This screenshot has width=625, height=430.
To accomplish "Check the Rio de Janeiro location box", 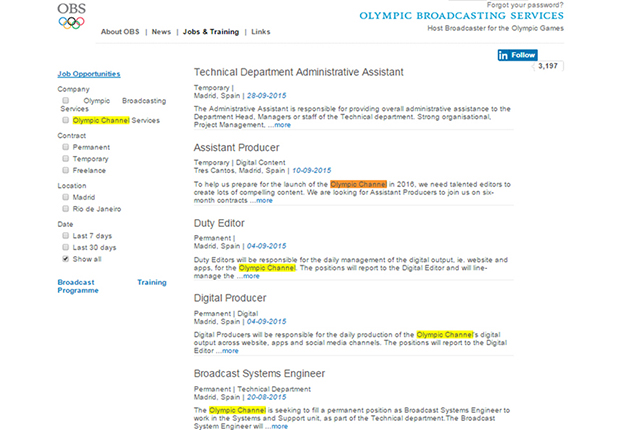I will click(66, 209).
